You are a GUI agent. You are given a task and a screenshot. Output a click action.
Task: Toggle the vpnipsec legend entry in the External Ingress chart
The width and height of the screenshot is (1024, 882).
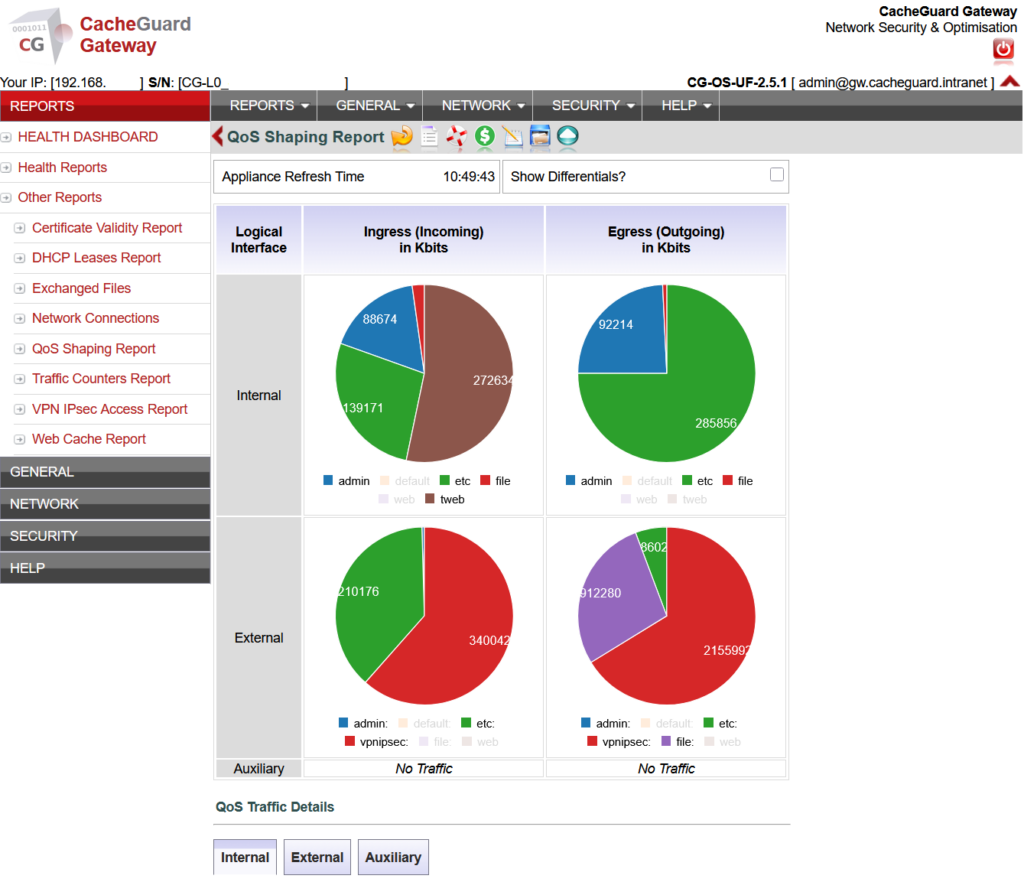click(x=377, y=742)
